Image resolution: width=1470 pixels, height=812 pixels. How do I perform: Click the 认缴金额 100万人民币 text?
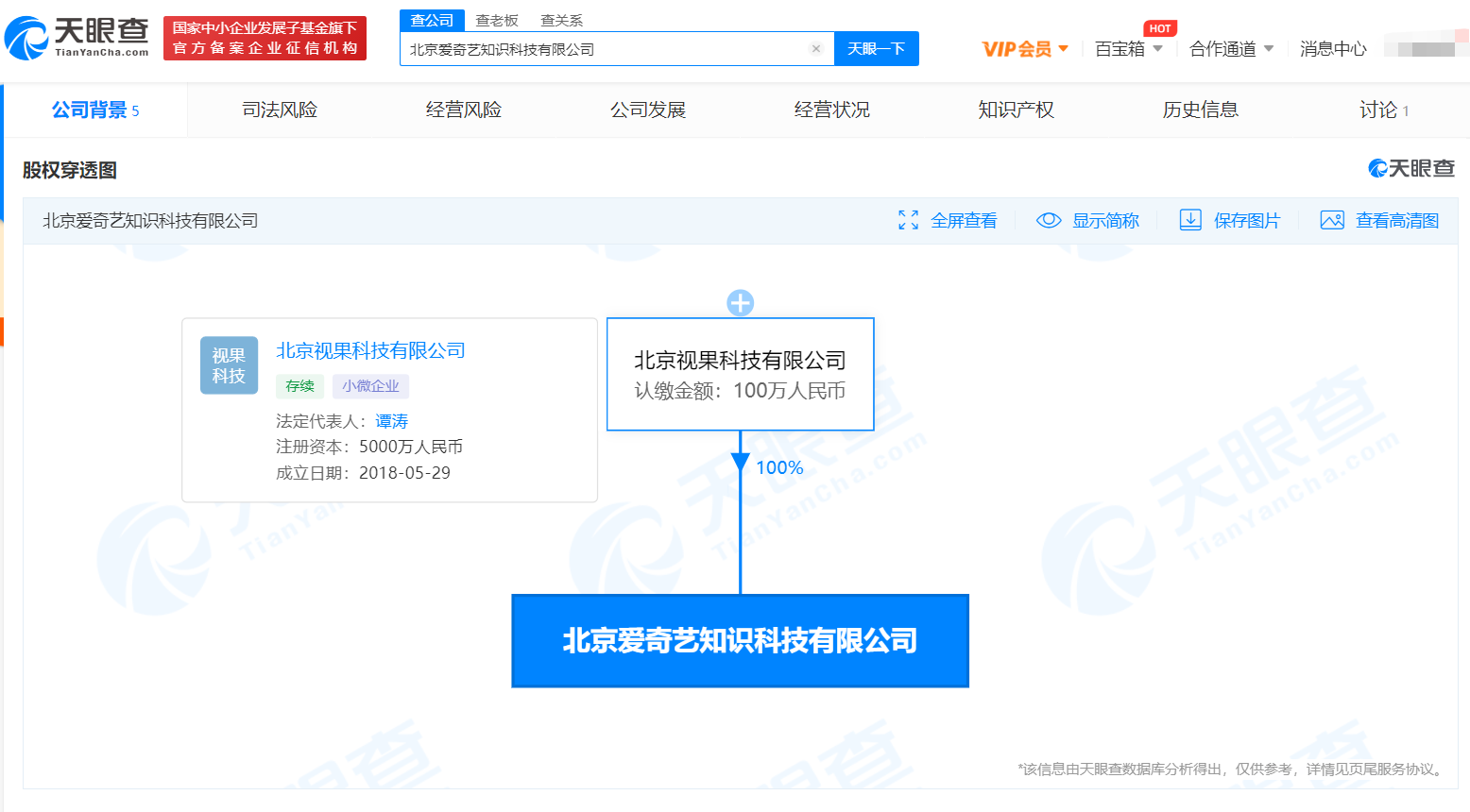(740, 391)
